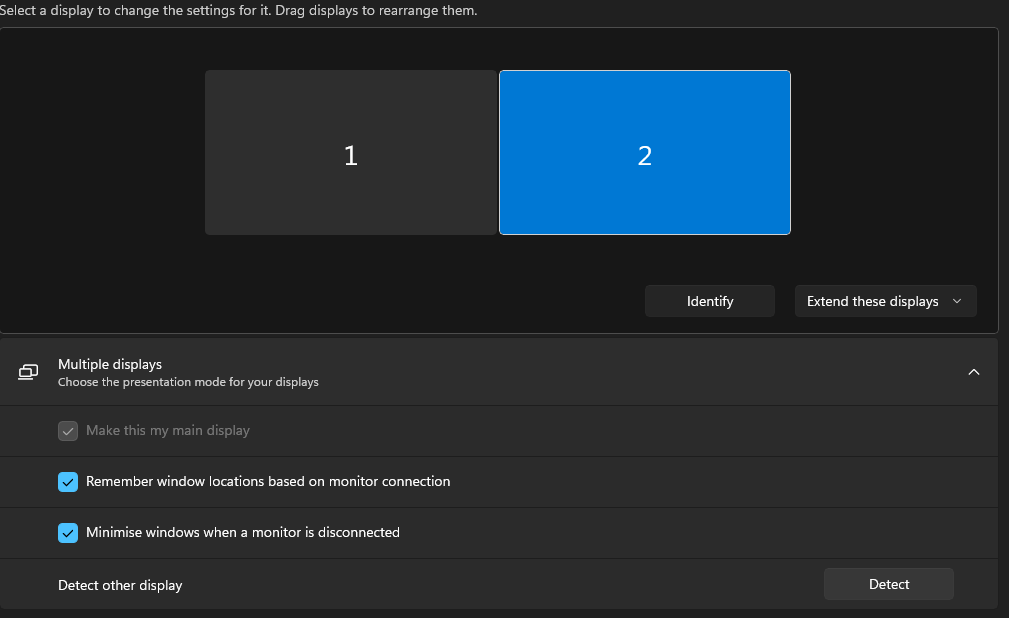Disable Minimise windows when a monitor is disconnected
The width and height of the screenshot is (1009, 618).
tap(68, 532)
